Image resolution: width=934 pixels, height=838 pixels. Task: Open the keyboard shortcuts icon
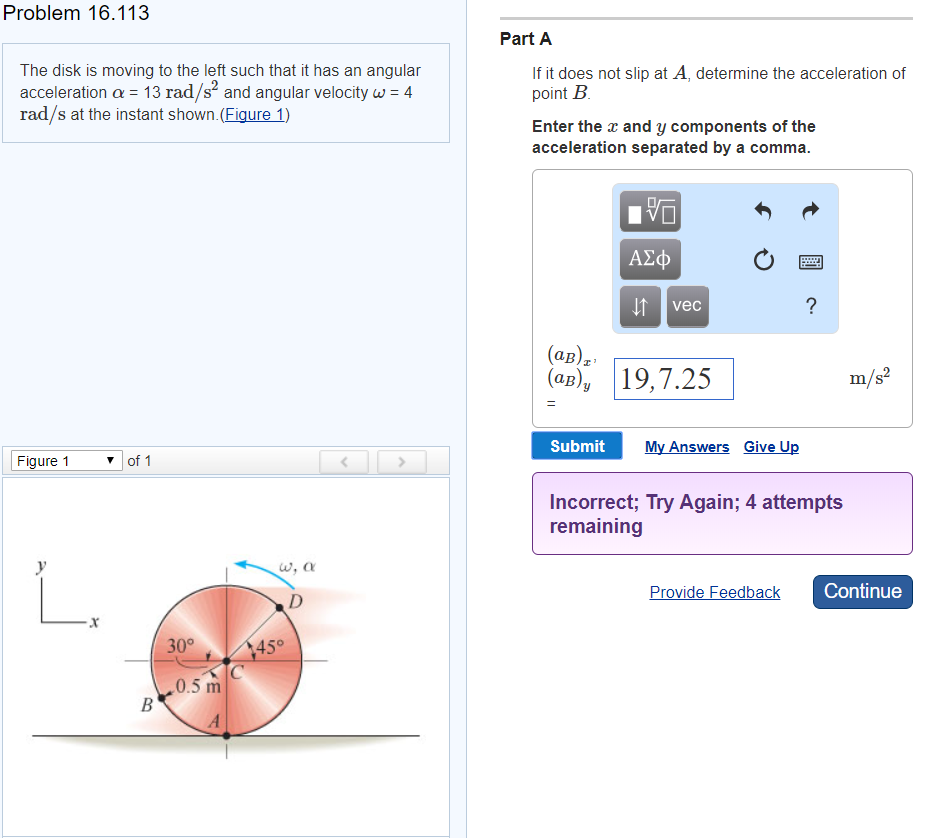810,261
